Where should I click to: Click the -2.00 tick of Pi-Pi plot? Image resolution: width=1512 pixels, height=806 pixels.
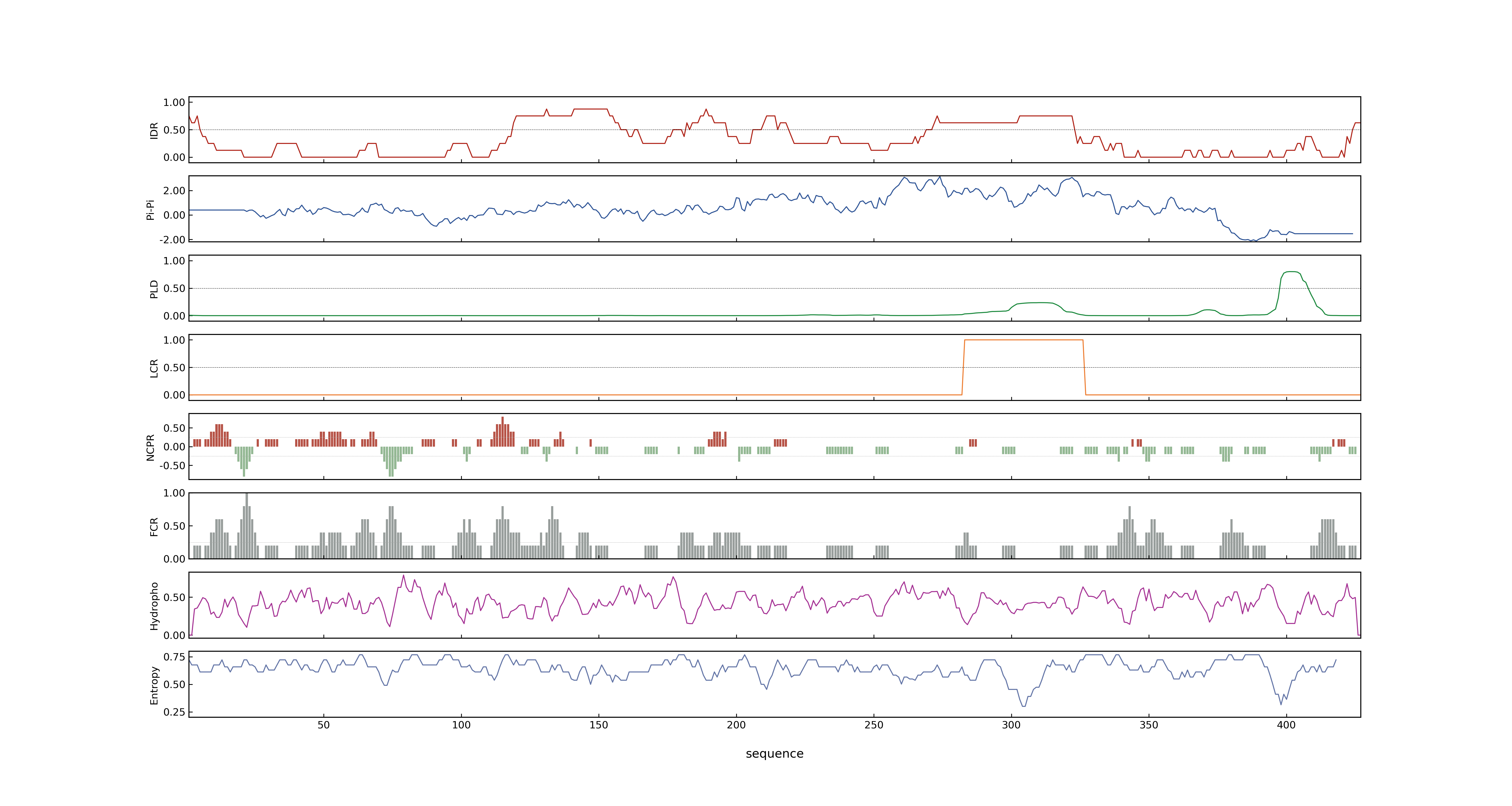(x=172, y=240)
